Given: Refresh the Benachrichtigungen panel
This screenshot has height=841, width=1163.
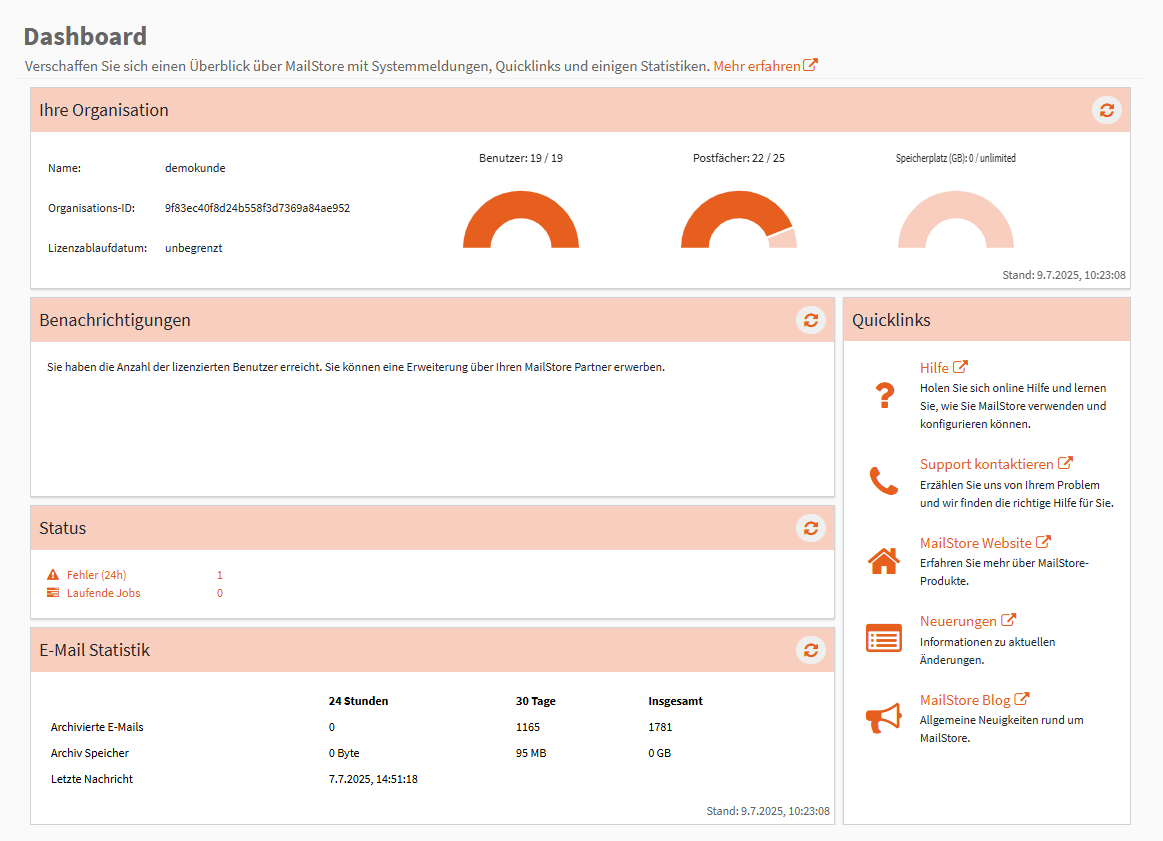Looking at the screenshot, I should click(x=811, y=320).
